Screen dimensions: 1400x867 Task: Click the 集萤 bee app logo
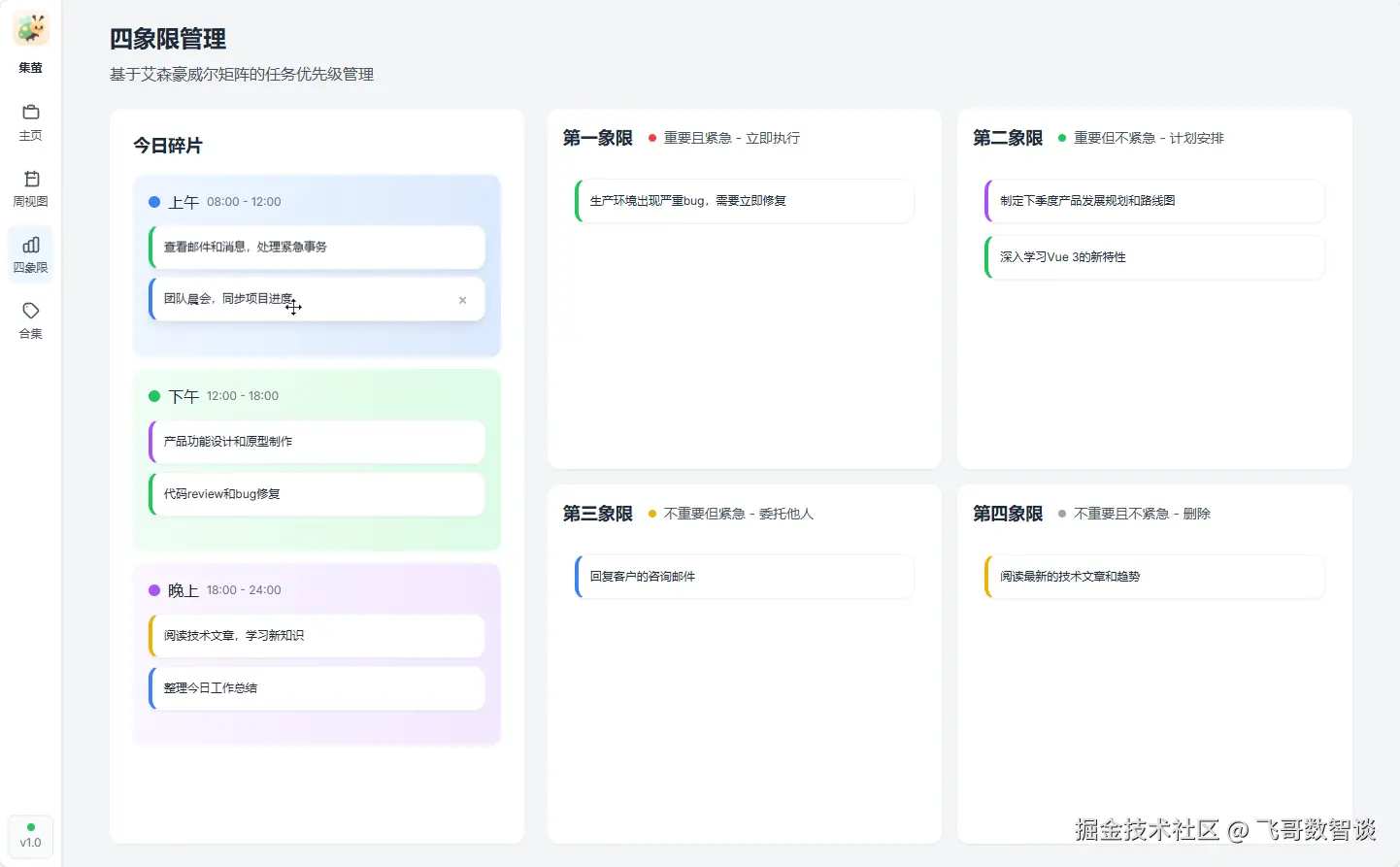coord(31,29)
